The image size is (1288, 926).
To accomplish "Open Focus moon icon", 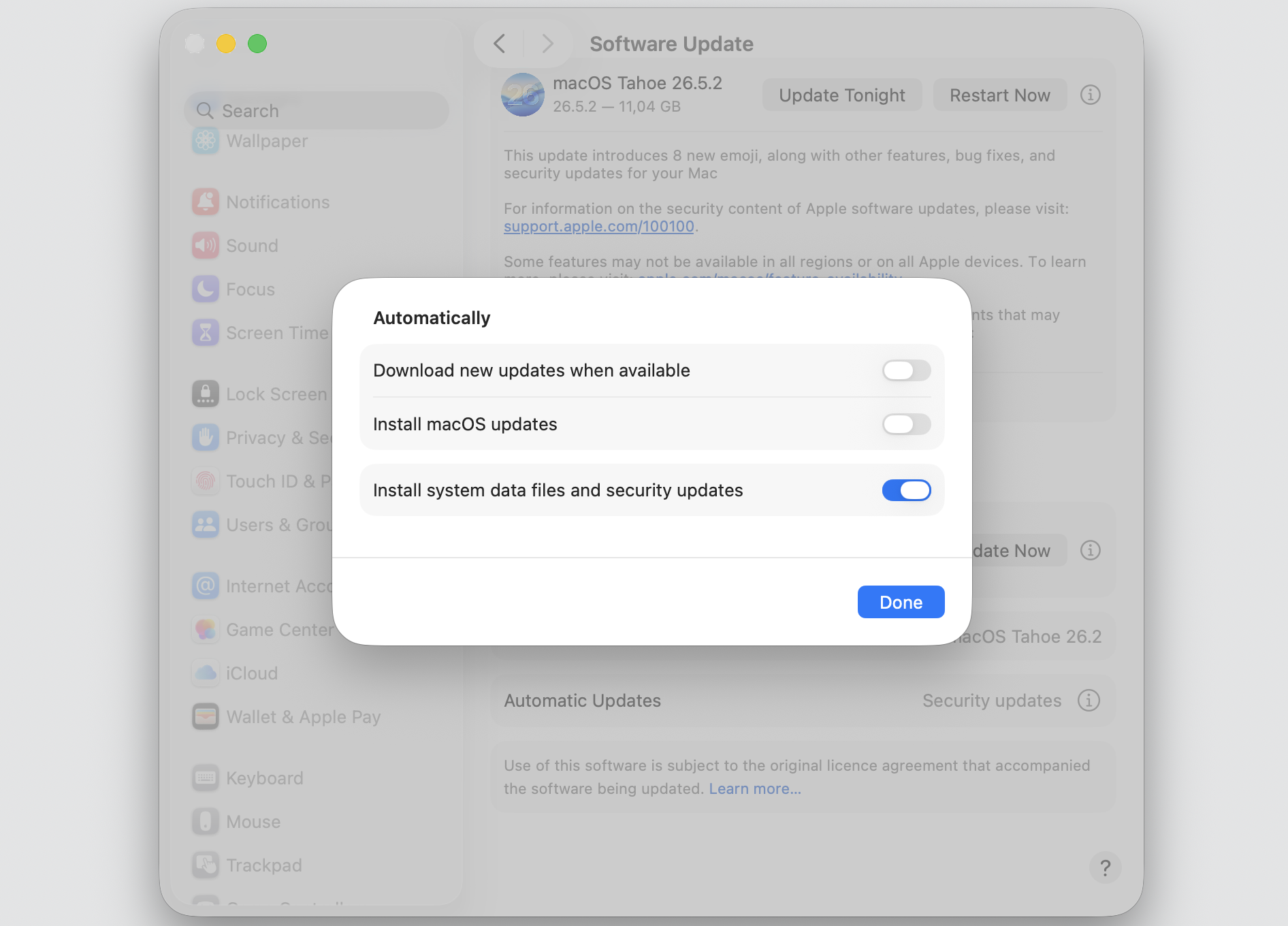I will 206,289.
